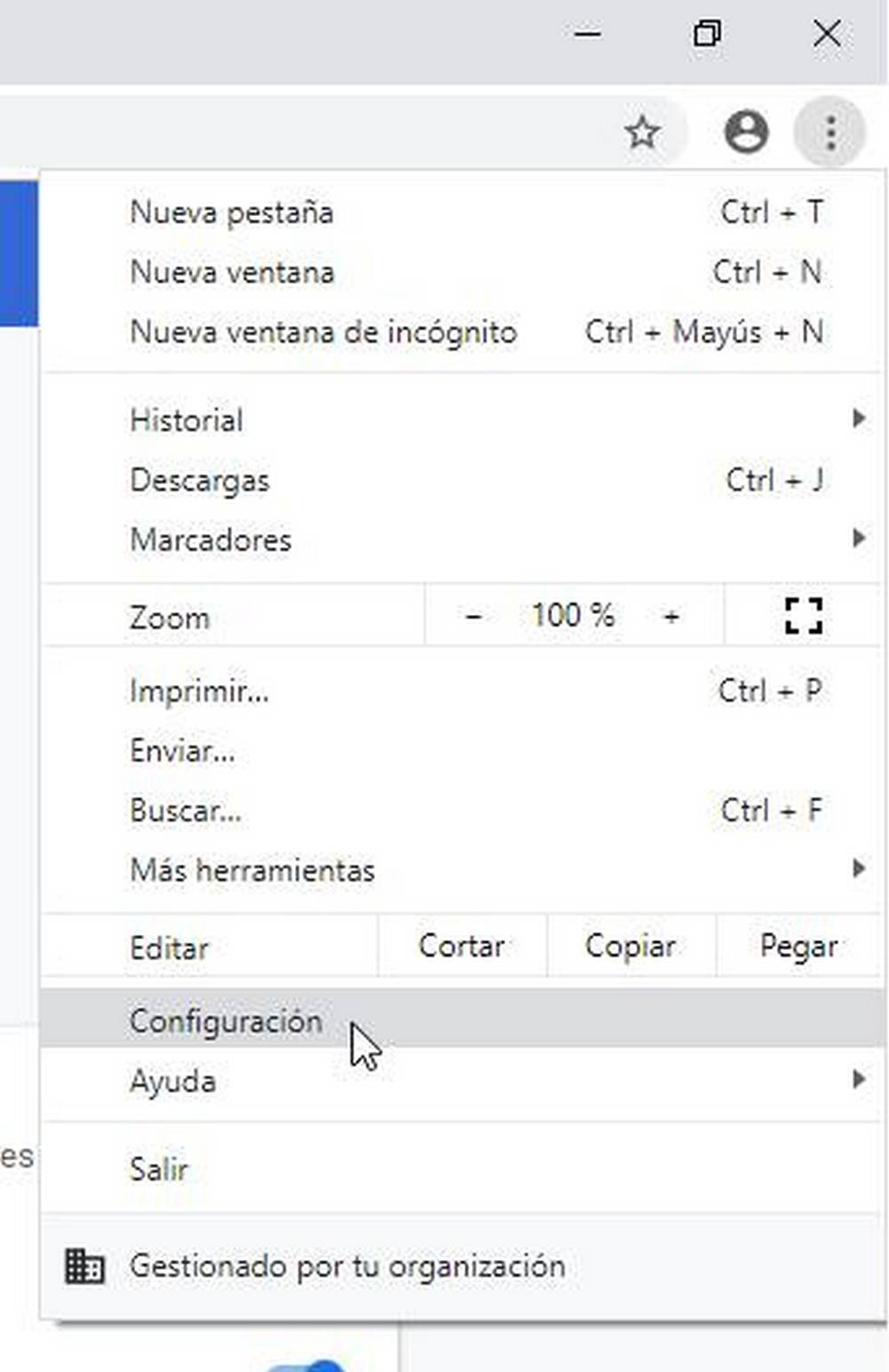Image resolution: width=889 pixels, height=1372 pixels.
Task: Open the user profile avatar icon
Action: [746, 132]
